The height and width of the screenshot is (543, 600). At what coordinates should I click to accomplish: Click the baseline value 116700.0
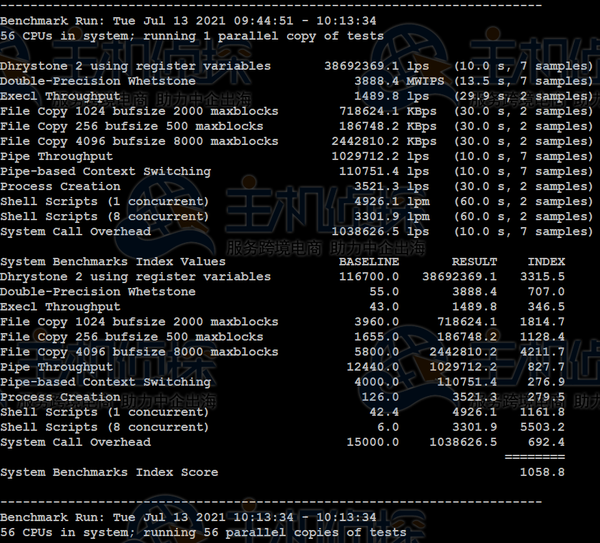pyautogui.click(x=369, y=277)
